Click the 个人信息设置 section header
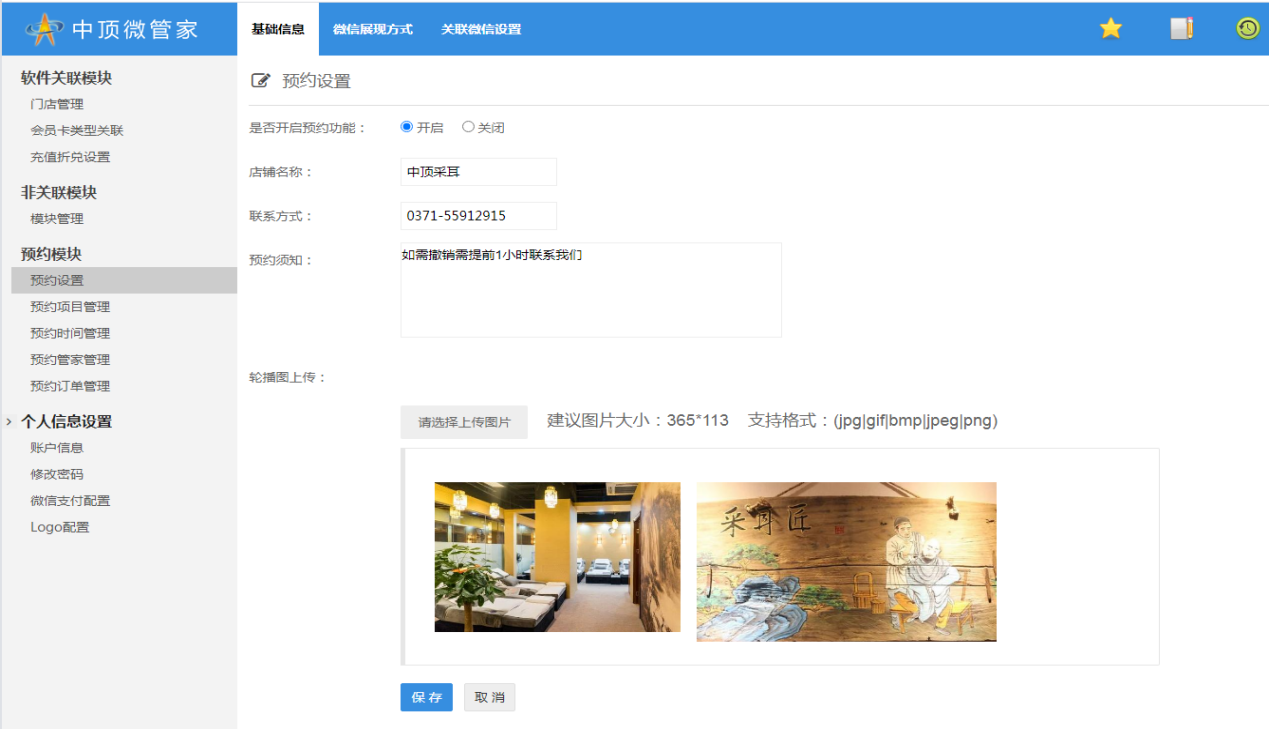1269x729 pixels. 66,422
